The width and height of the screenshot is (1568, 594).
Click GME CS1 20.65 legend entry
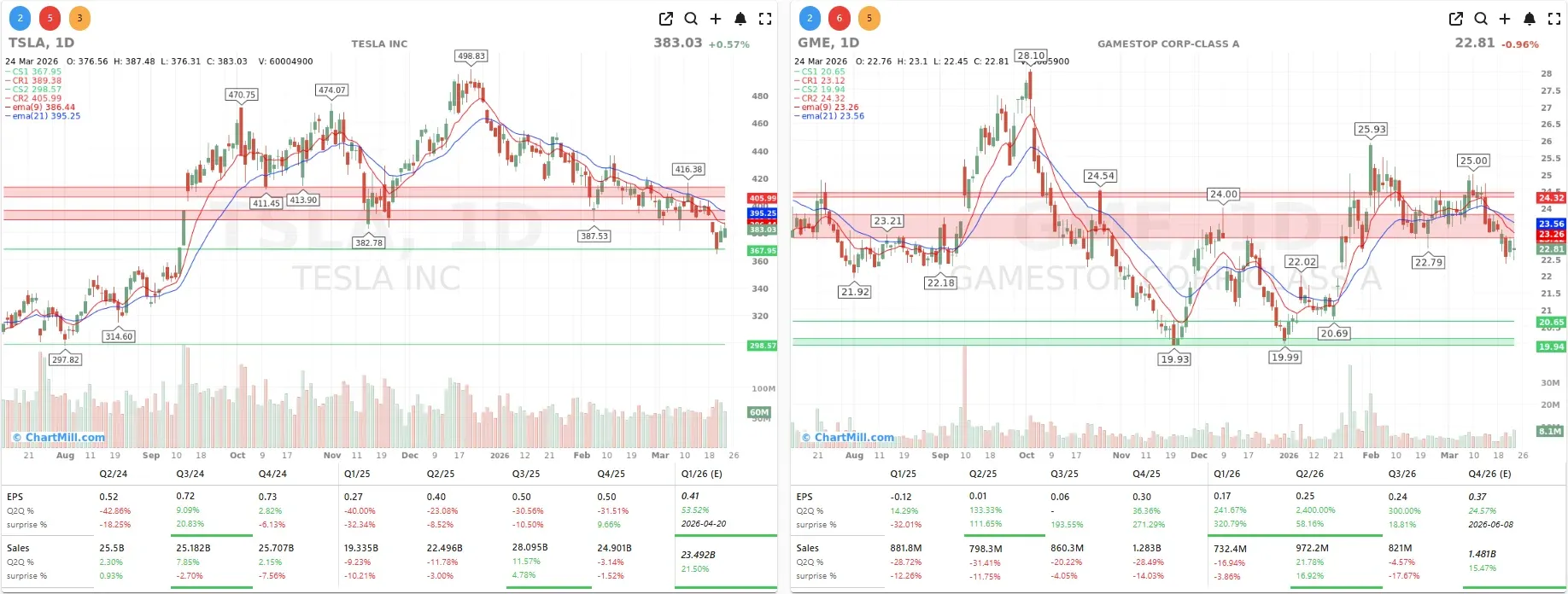coord(820,72)
